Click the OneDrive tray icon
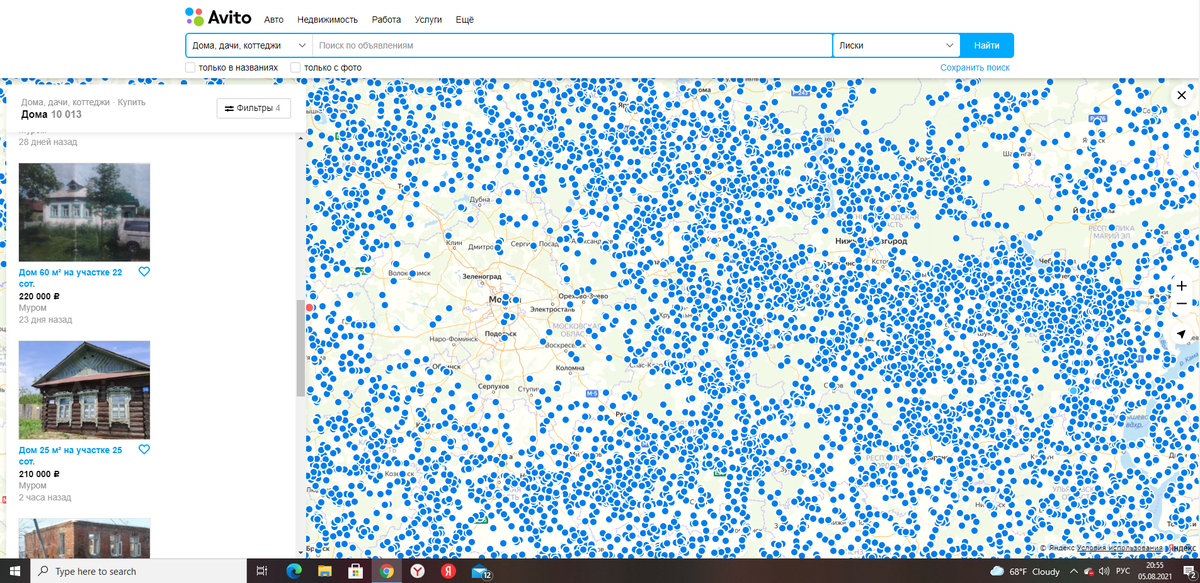This screenshot has width=1200, height=583. (x=1089, y=571)
